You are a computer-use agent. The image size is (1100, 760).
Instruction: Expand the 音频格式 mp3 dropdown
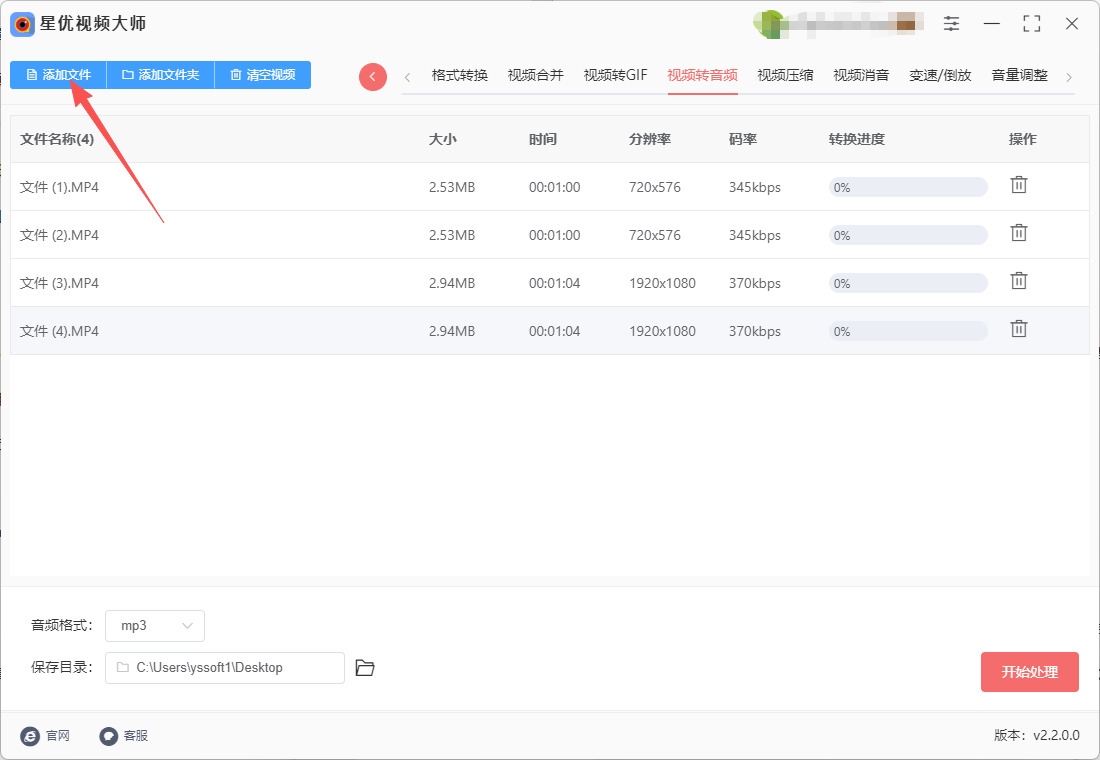pyautogui.click(x=155, y=626)
